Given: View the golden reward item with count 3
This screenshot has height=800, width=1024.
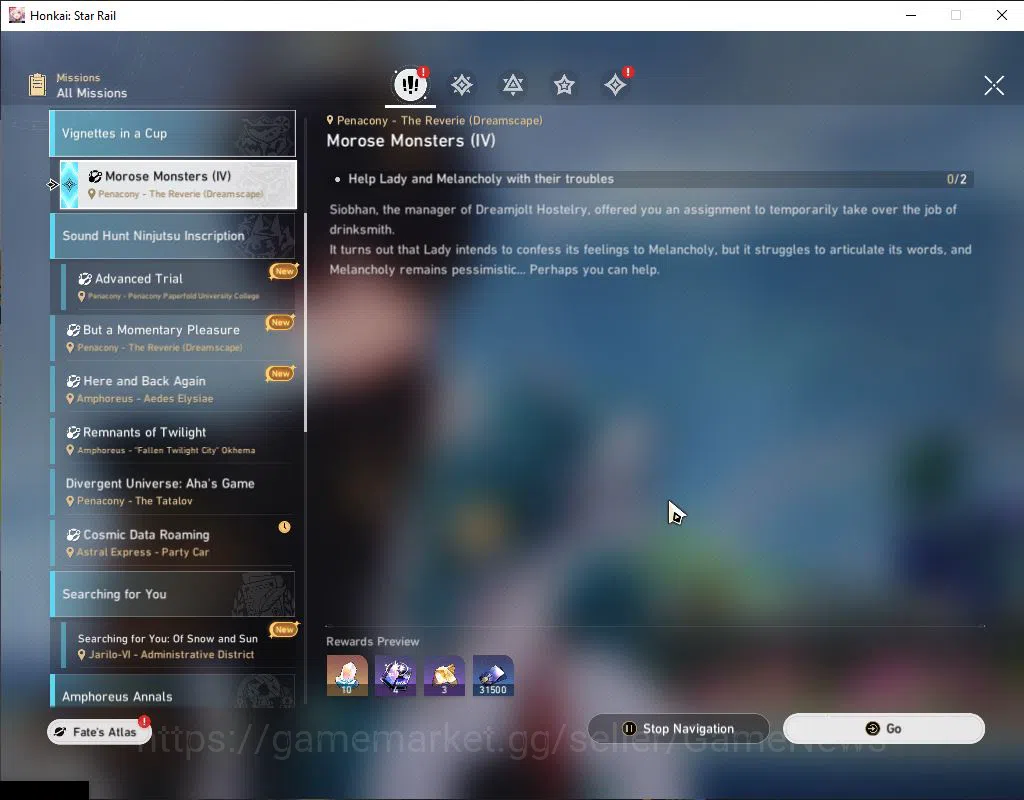Looking at the screenshot, I should 444,676.
